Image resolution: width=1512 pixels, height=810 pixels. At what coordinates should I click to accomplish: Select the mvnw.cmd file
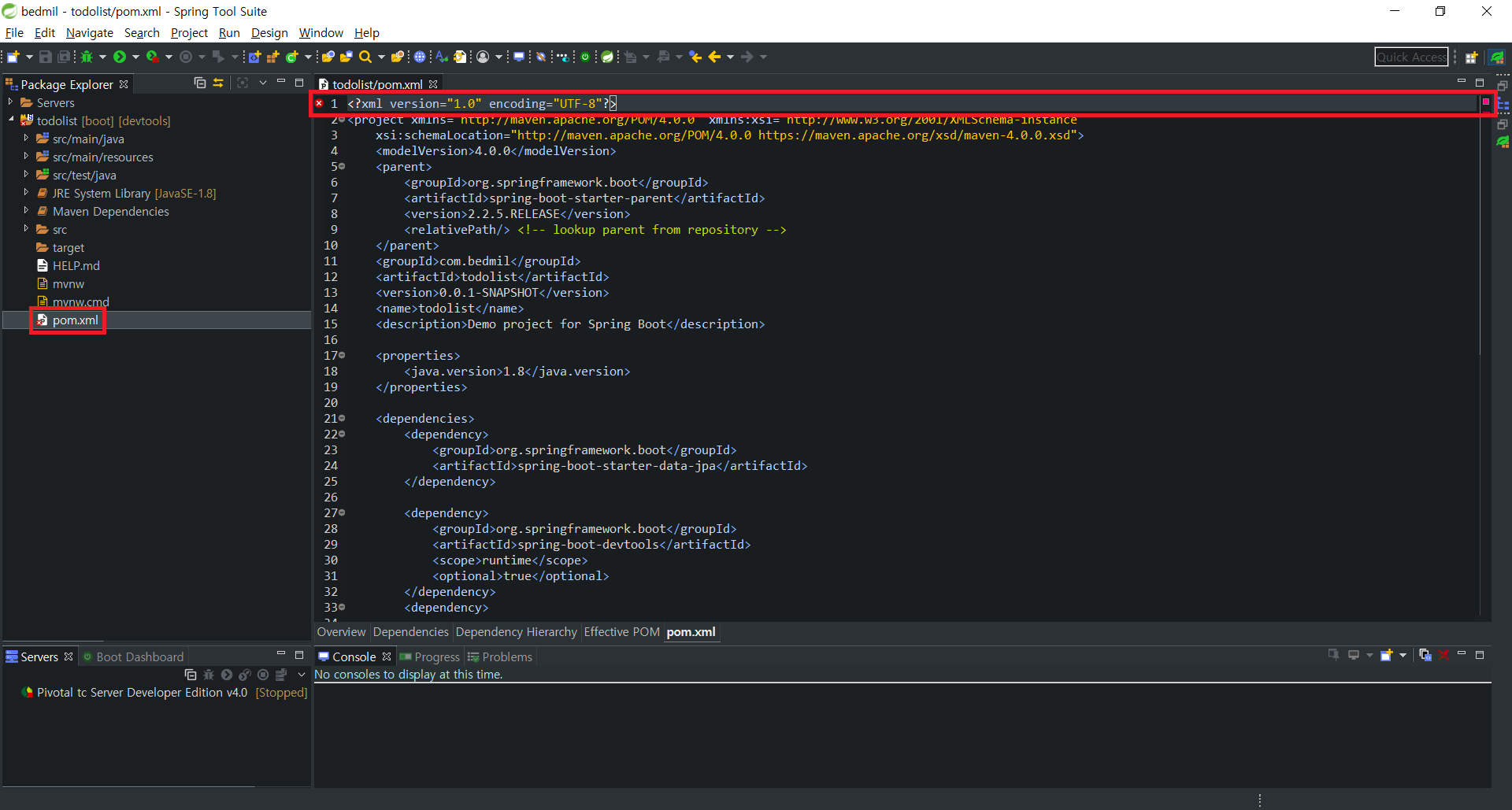80,301
